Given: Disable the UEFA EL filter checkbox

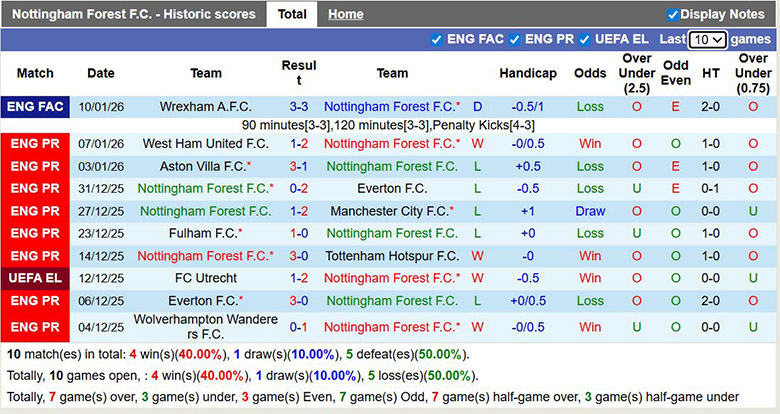Looking at the screenshot, I should click(585, 39).
